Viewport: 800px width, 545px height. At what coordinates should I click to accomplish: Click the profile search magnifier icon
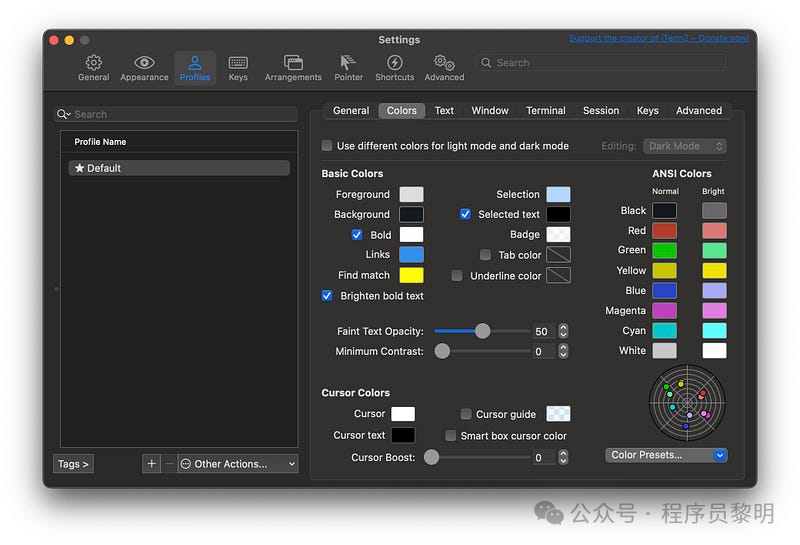(63, 114)
